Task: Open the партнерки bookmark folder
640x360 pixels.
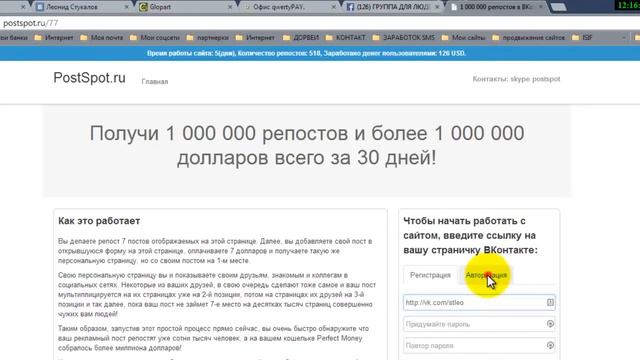Action: (208, 38)
